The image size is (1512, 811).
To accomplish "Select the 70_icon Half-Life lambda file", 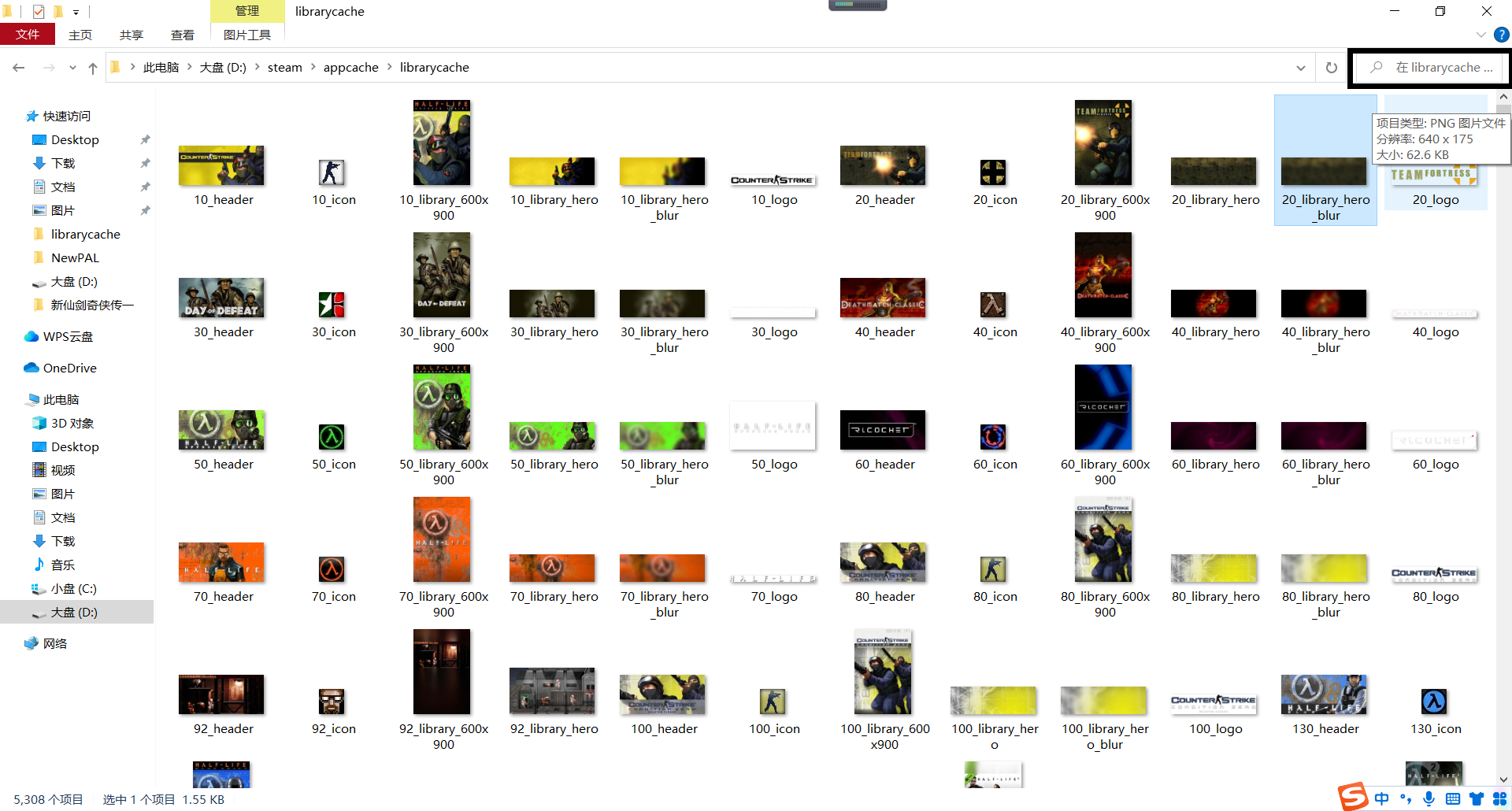I will pyautogui.click(x=332, y=569).
